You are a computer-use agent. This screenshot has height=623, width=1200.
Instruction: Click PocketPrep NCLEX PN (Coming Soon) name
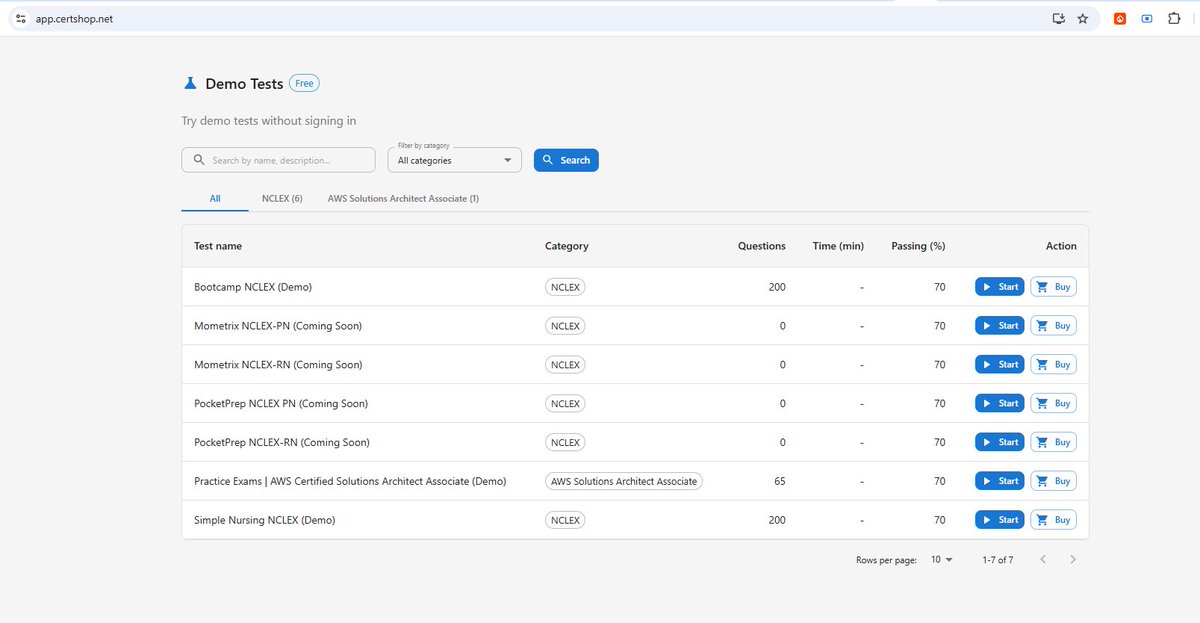pyautogui.click(x=281, y=404)
